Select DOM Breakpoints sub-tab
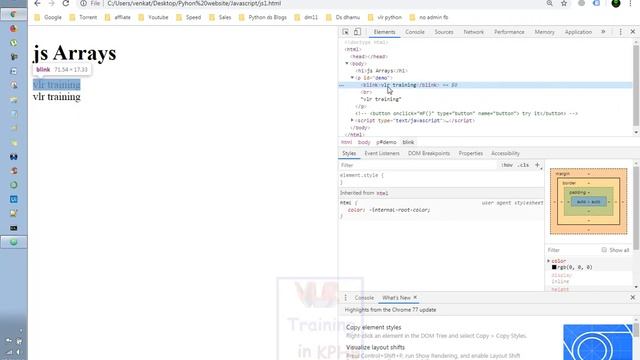640x360 pixels. pyautogui.click(x=429, y=153)
